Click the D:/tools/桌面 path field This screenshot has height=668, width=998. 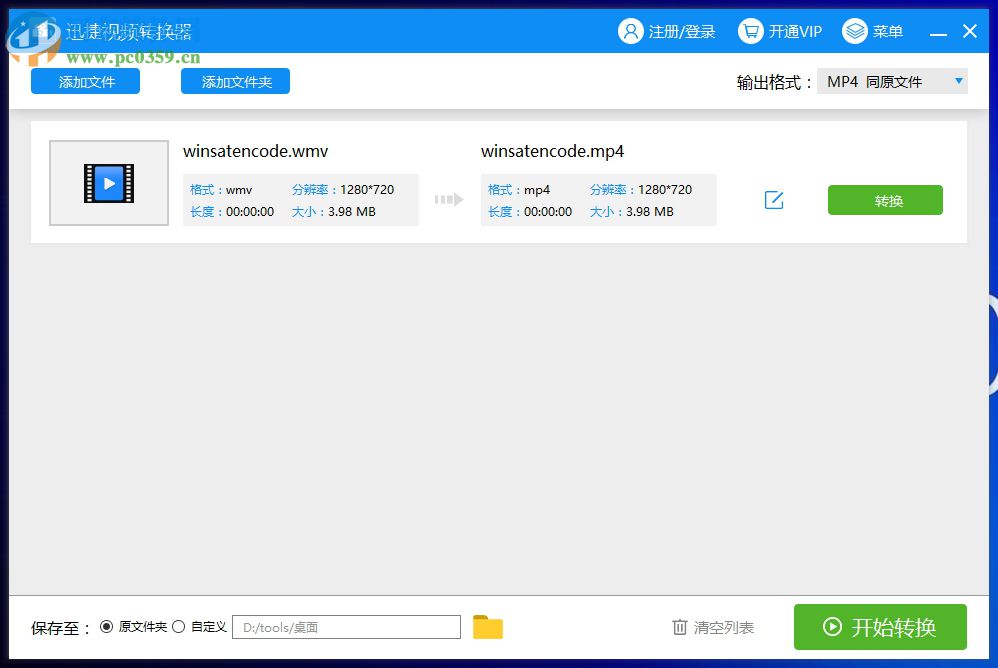(x=345, y=627)
